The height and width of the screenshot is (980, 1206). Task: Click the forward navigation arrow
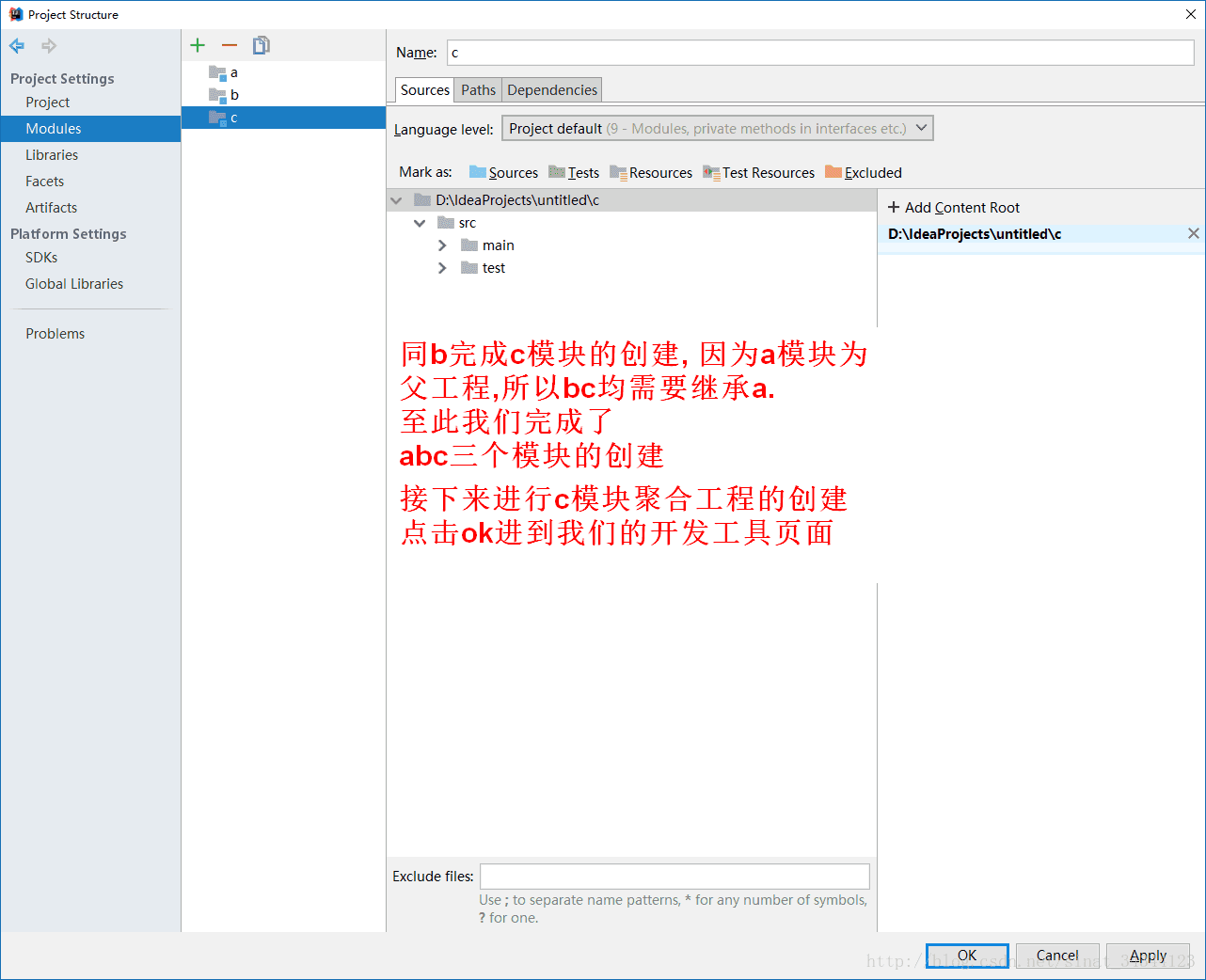48,45
